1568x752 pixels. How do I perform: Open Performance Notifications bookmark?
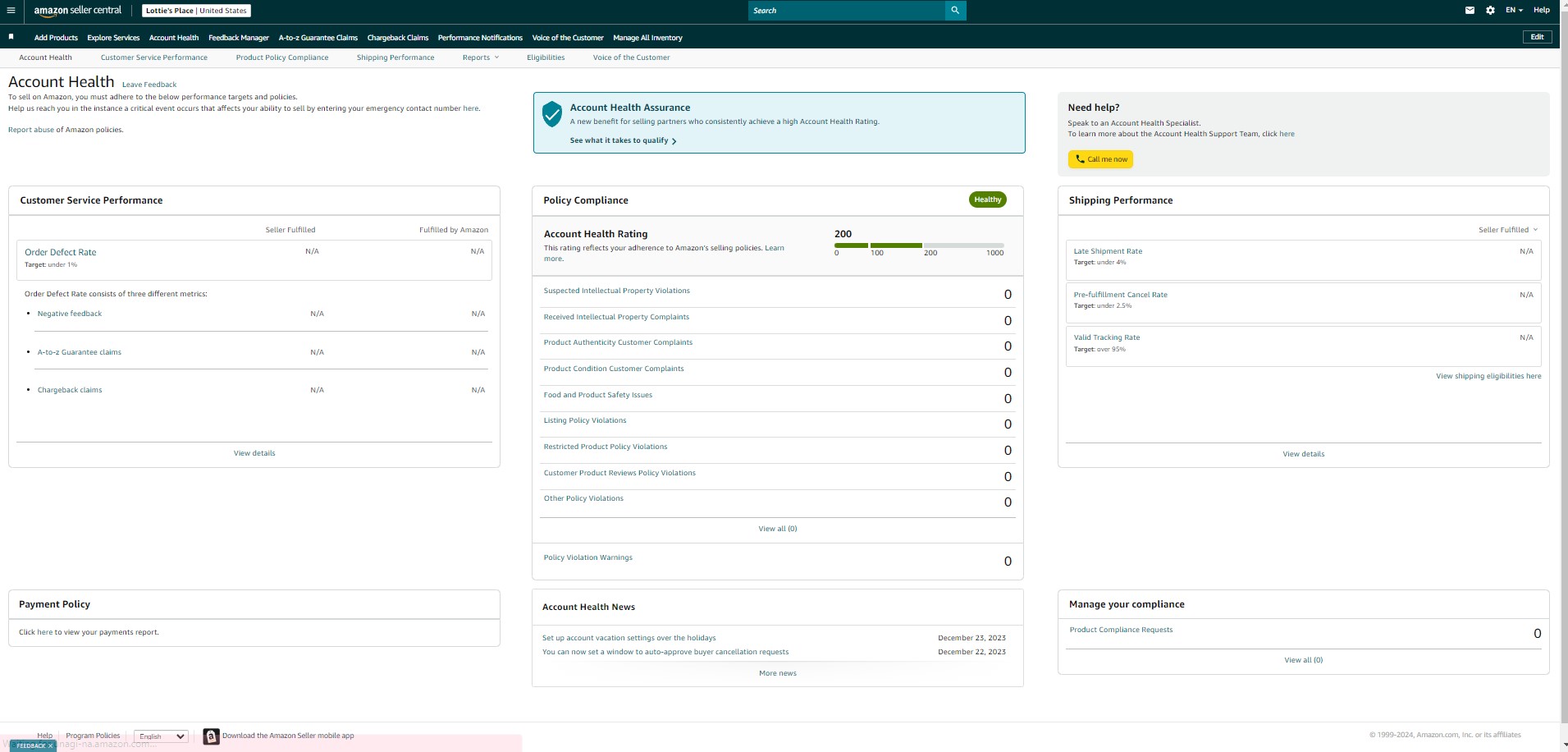(480, 38)
